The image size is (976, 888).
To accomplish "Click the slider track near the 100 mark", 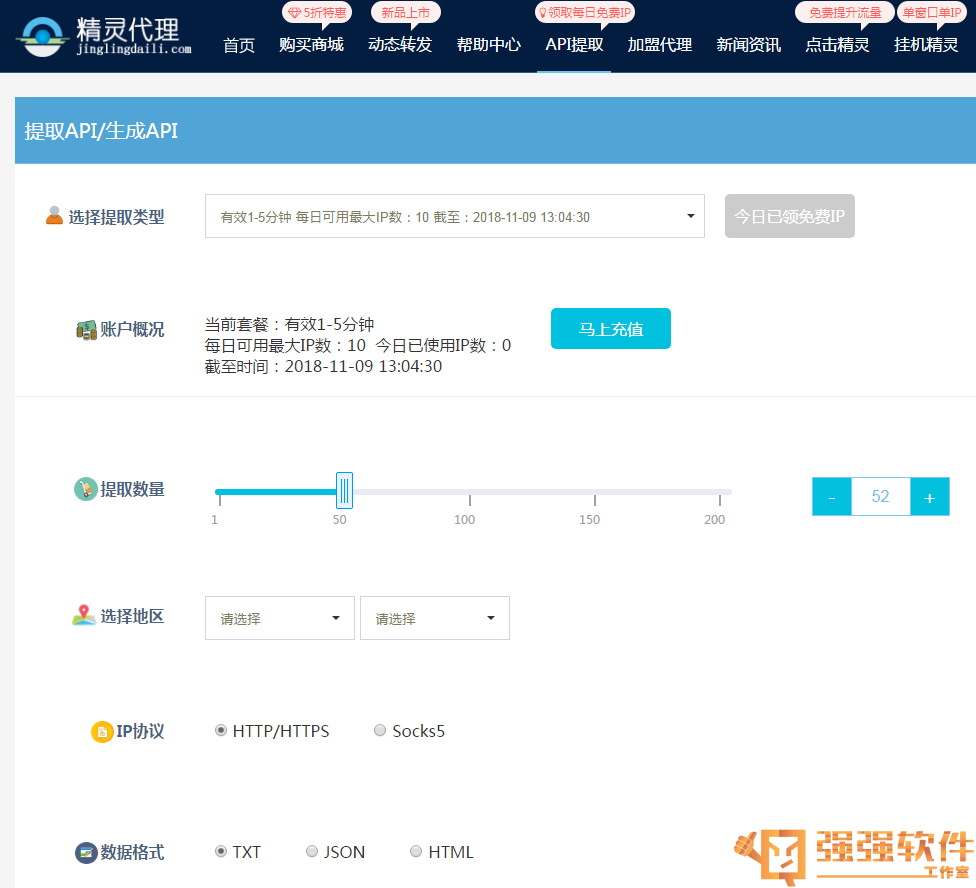I will pos(470,492).
